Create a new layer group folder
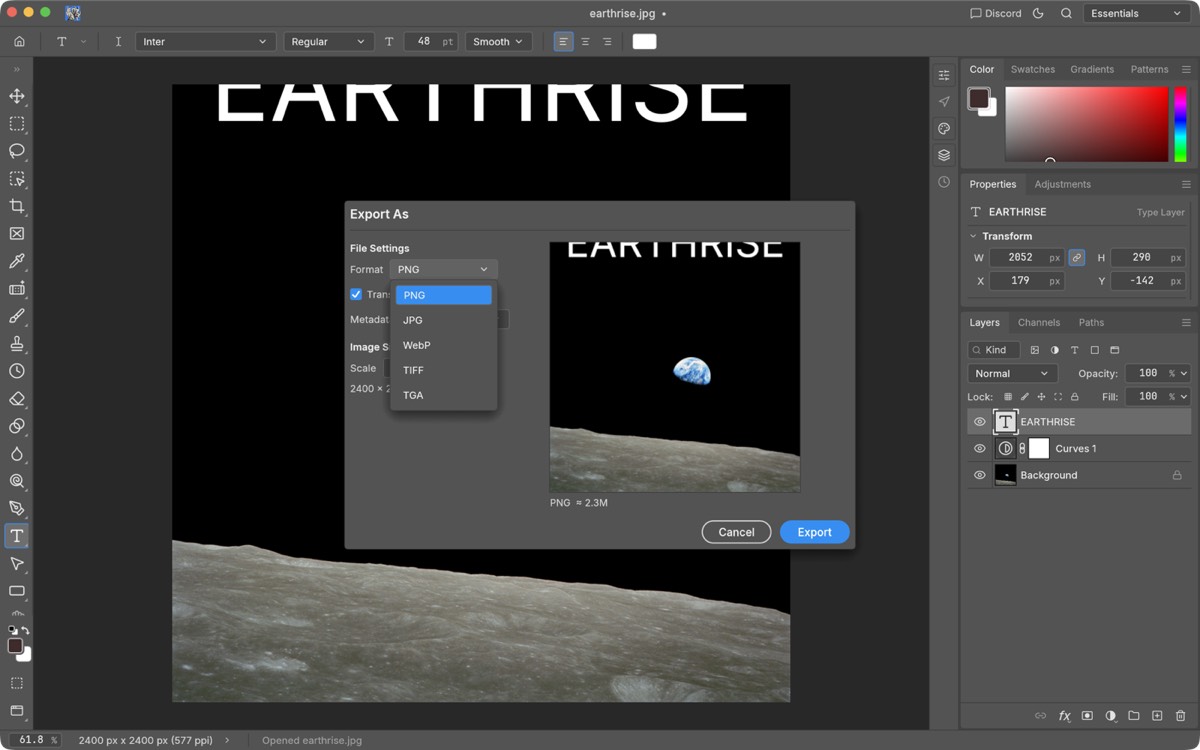Image resolution: width=1200 pixels, height=750 pixels. click(1134, 716)
